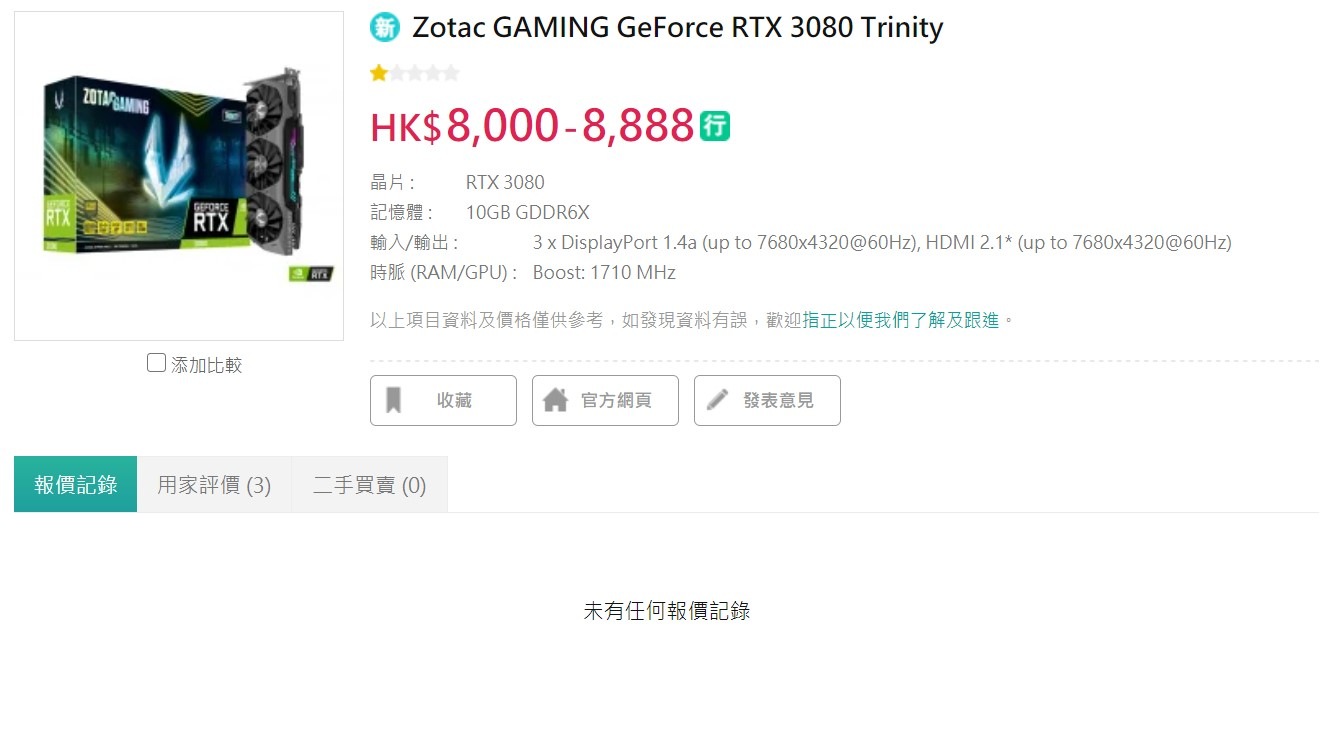Switch to the 報價記錄 tab

75,484
